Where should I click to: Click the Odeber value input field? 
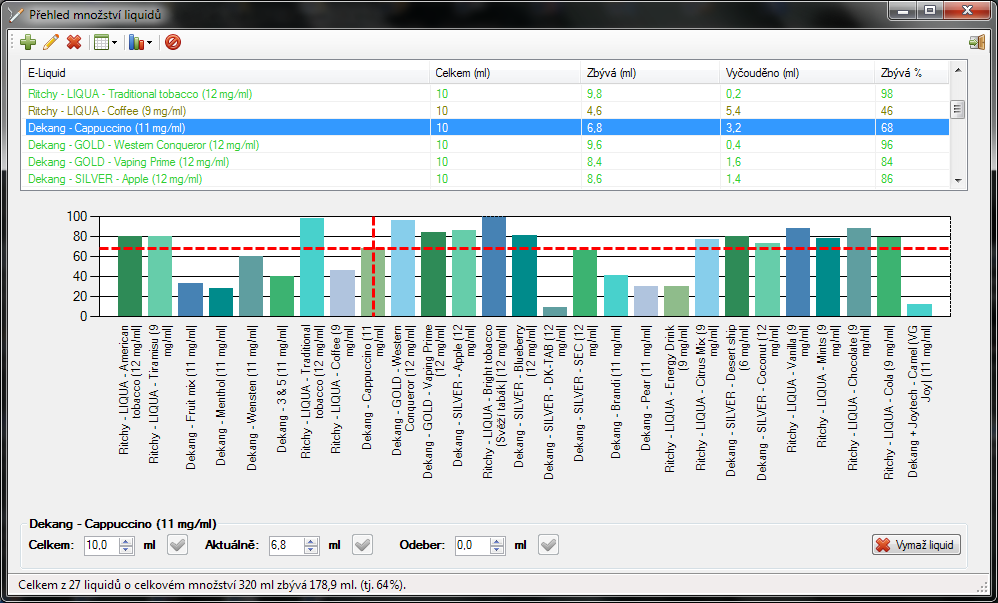pyautogui.click(x=472, y=545)
